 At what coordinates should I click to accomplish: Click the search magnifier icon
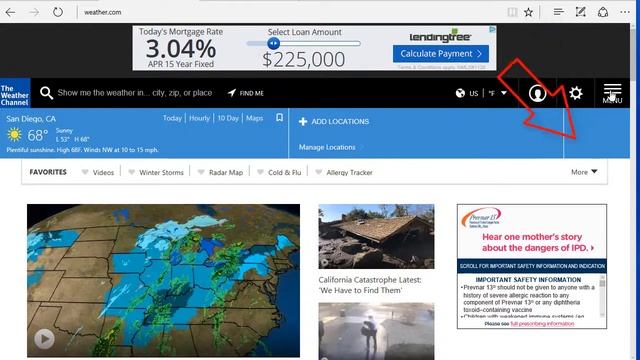pos(47,93)
